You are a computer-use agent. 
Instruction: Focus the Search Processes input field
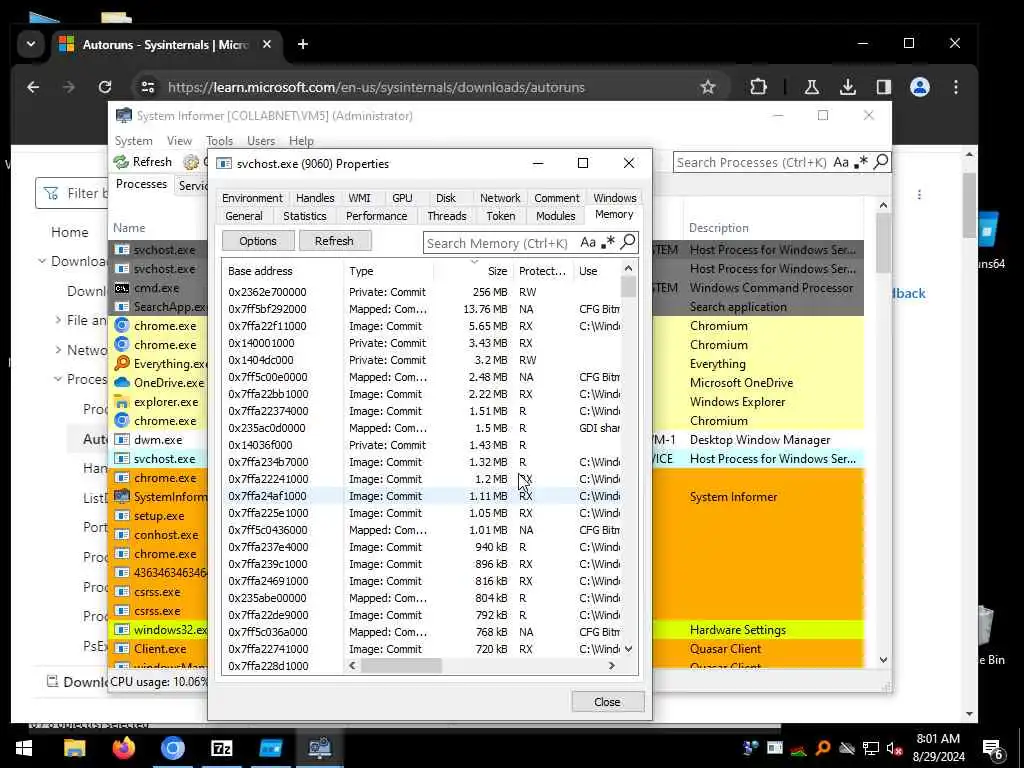tap(752, 162)
